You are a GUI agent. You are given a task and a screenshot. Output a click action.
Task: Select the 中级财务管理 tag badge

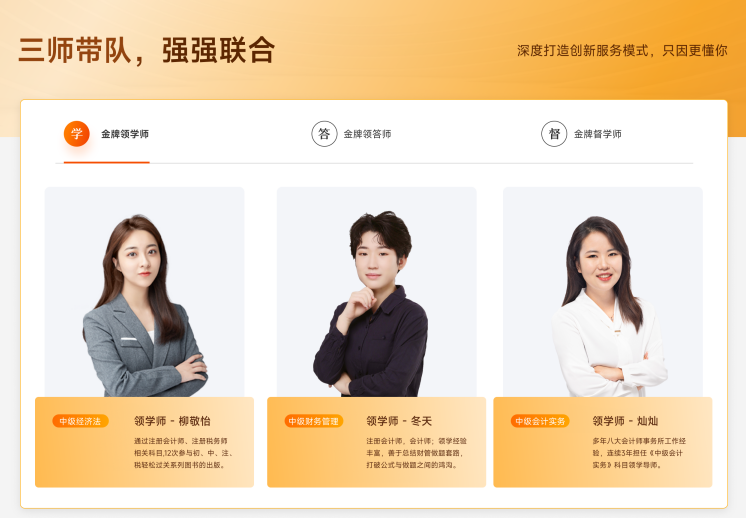pyautogui.click(x=314, y=421)
